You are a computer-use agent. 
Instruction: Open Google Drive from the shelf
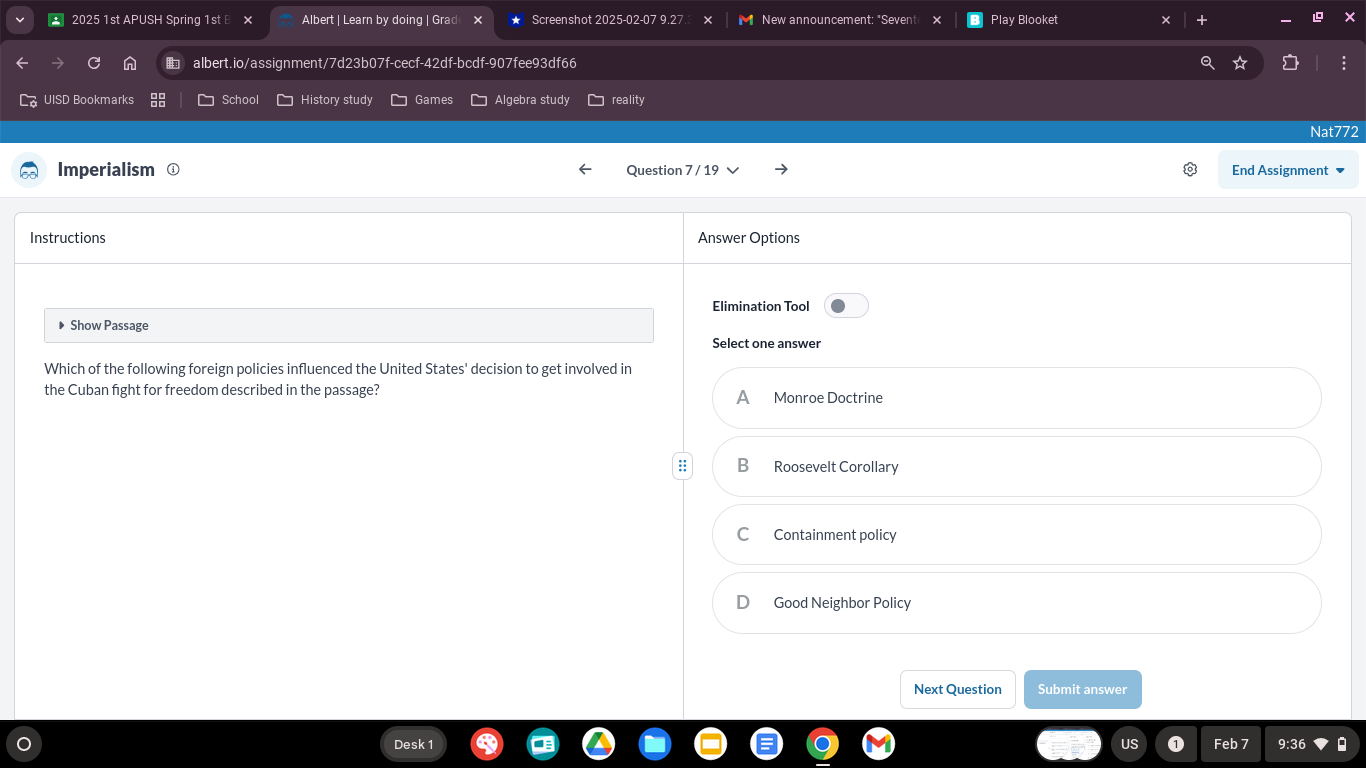(599, 744)
